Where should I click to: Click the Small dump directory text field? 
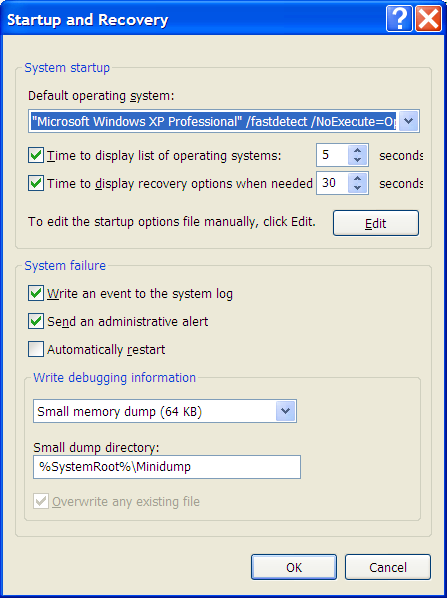pyautogui.click(x=167, y=467)
